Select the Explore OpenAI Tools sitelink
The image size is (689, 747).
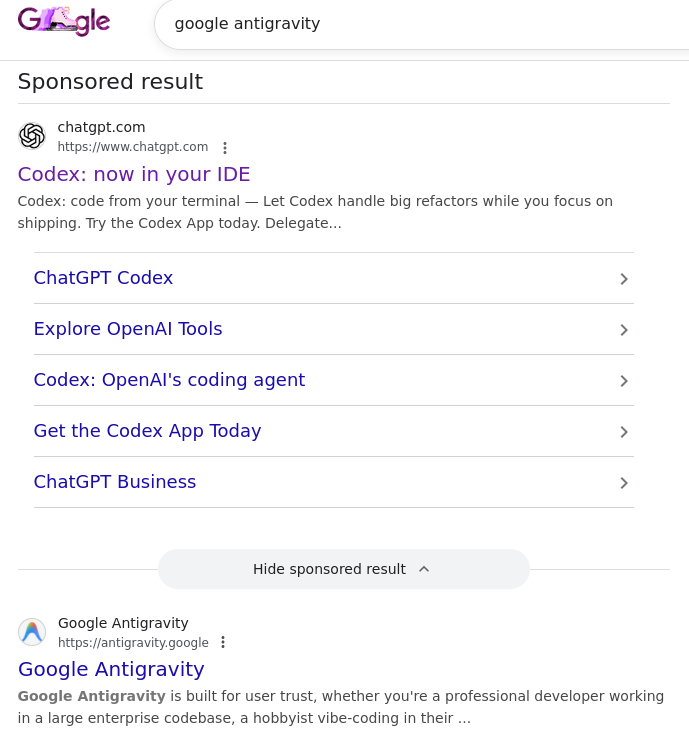(x=128, y=329)
